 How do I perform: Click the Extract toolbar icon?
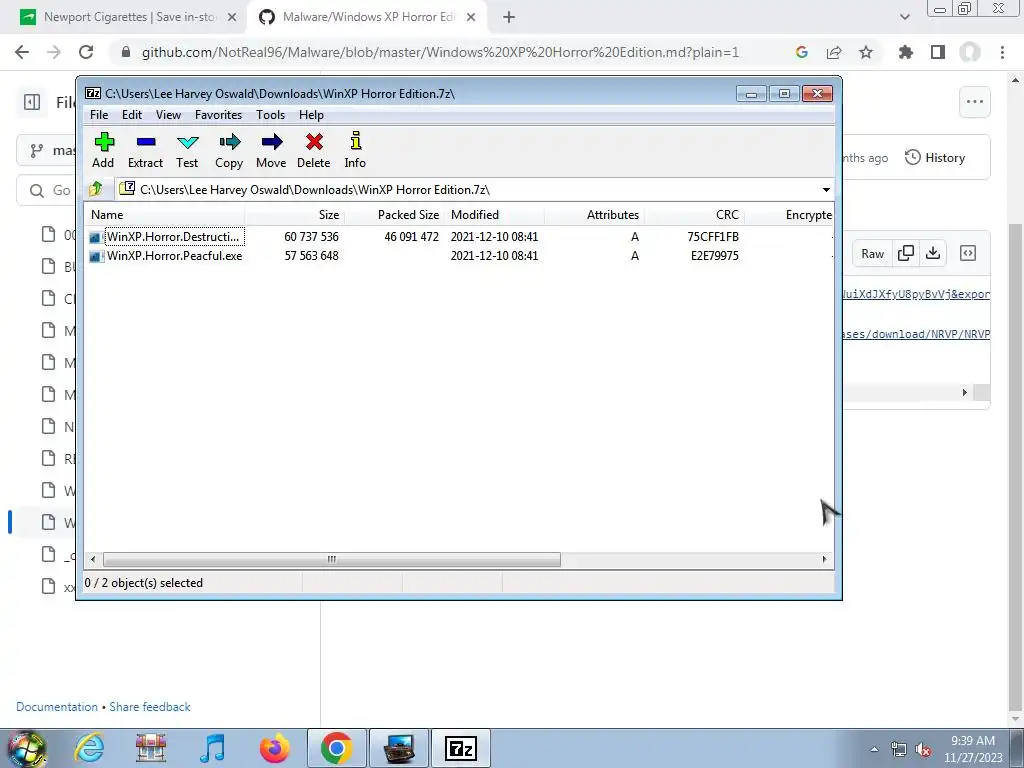[x=145, y=150]
